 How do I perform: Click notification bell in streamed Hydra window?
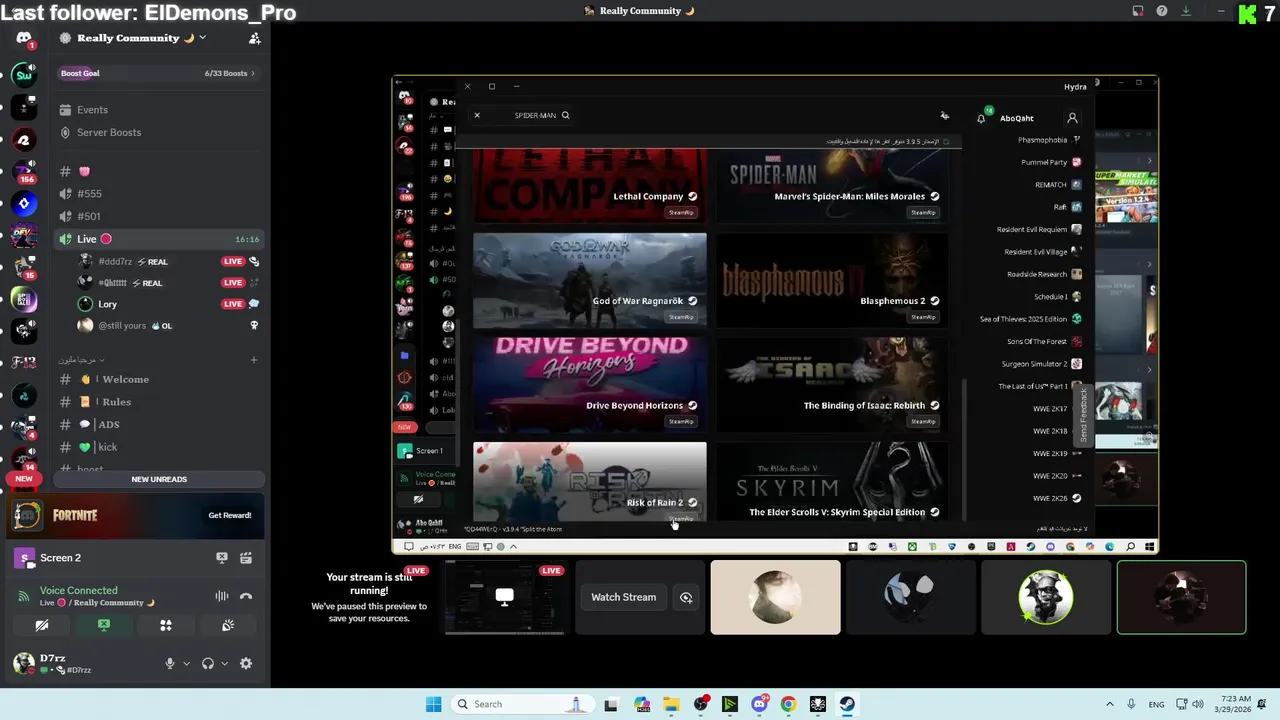pos(981,118)
